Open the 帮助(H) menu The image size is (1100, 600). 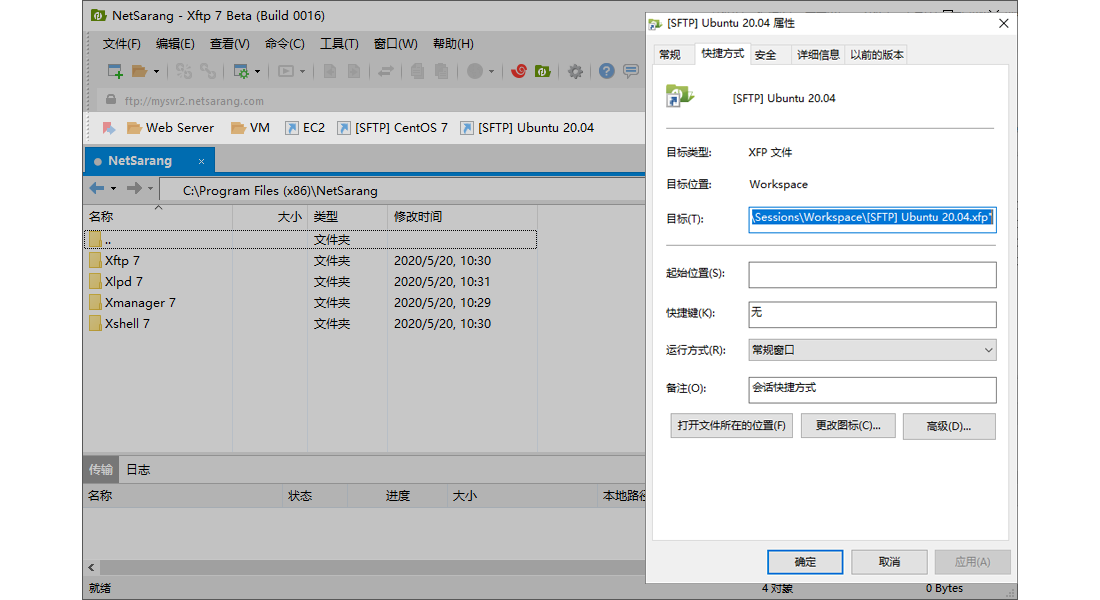[452, 44]
